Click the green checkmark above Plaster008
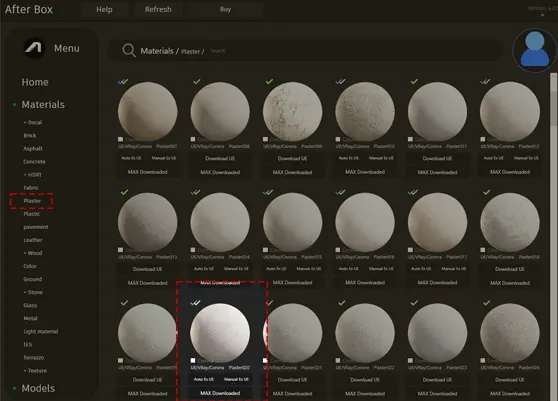Image resolution: width=558 pixels, height=401 pixels. [197, 82]
